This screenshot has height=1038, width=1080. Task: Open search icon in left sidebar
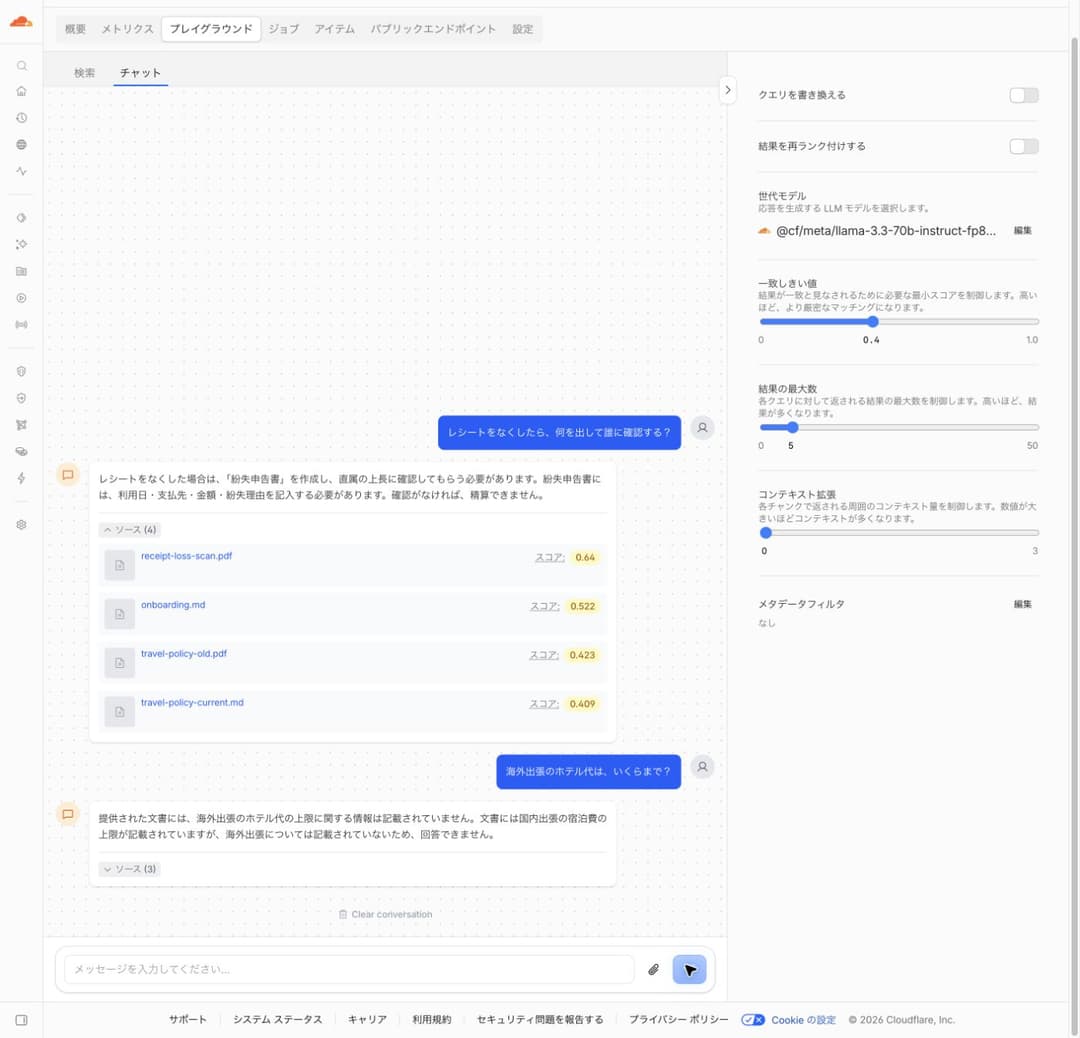(21, 65)
